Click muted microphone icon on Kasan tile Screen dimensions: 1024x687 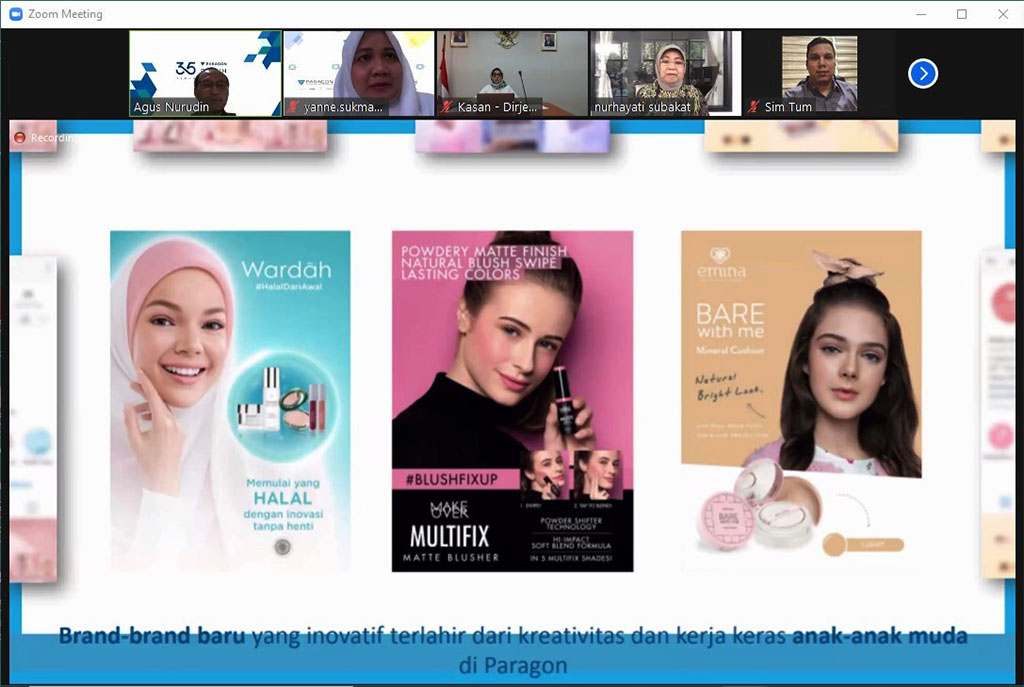coord(447,106)
